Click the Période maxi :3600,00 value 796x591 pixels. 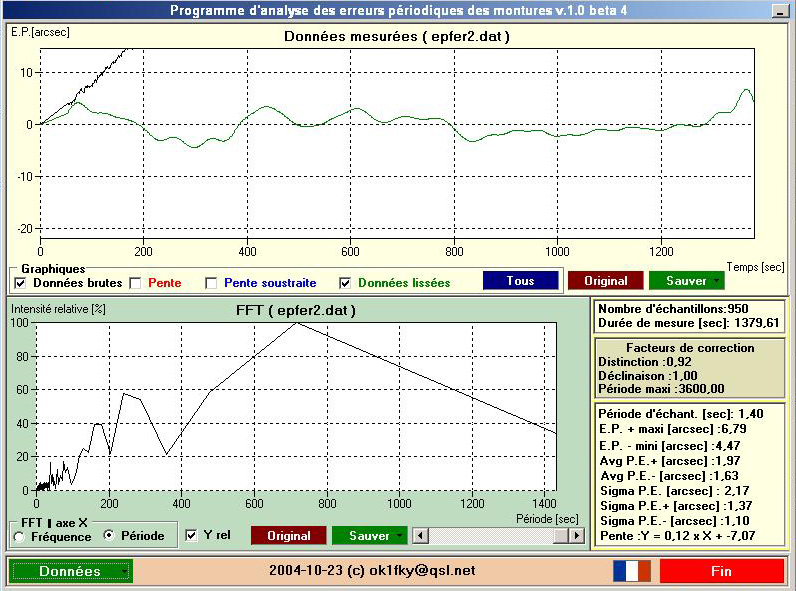(661, 389)
